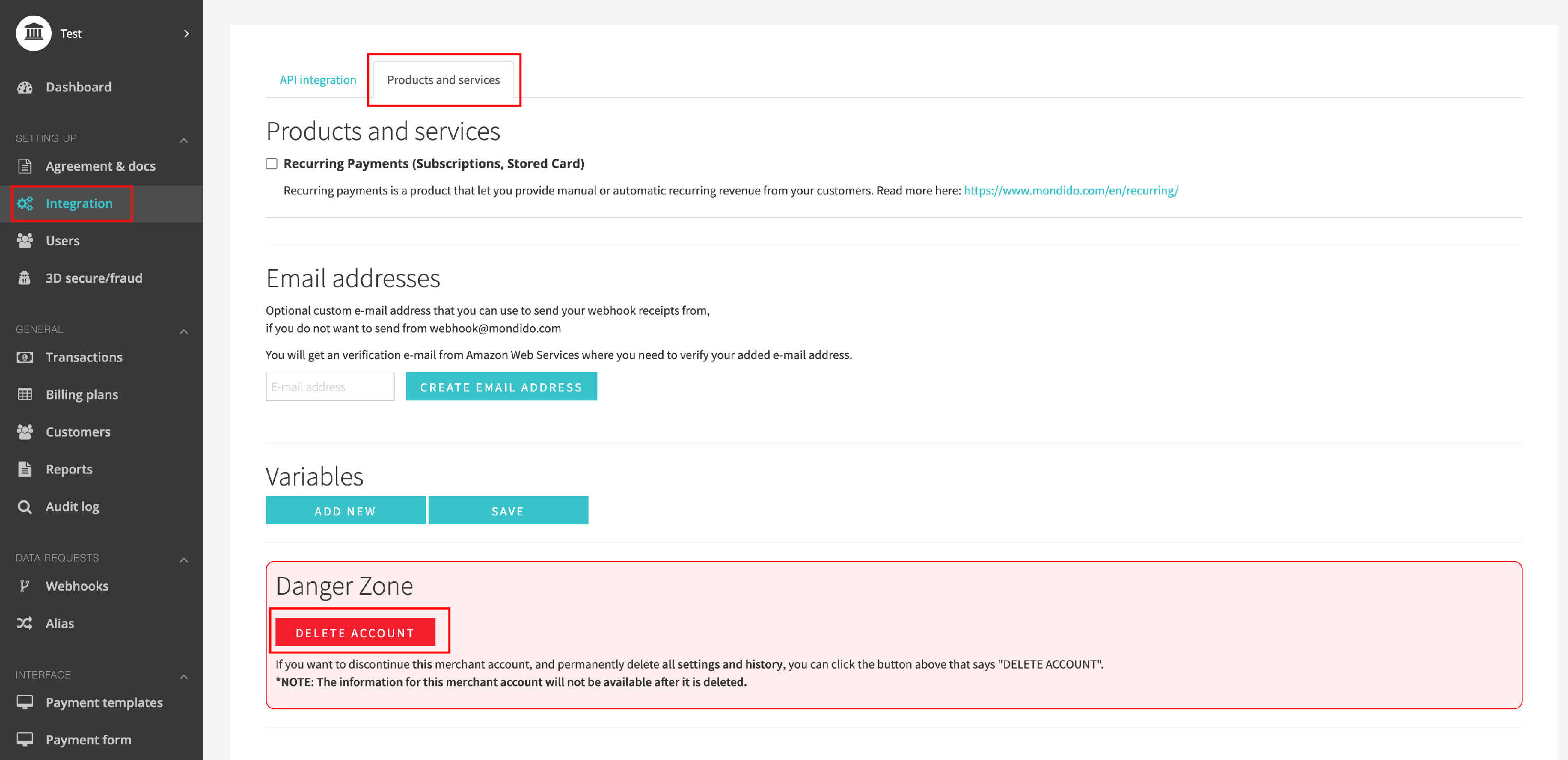Screen dimensions: 1568x760
Task: Open Dashboard in the sidebar
Action: tap(78, 87)
